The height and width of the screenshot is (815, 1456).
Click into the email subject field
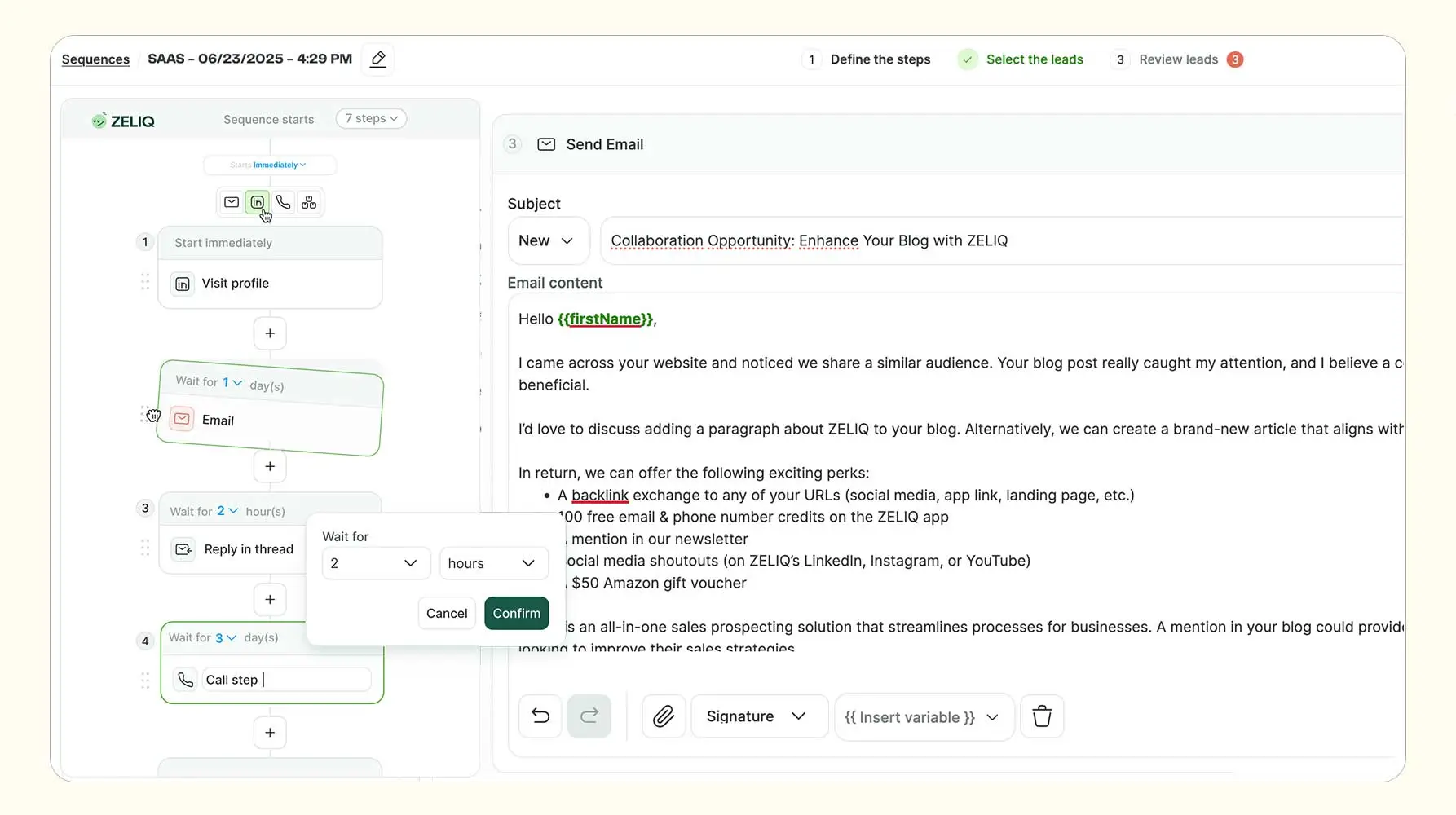(x=1002, y=240)
